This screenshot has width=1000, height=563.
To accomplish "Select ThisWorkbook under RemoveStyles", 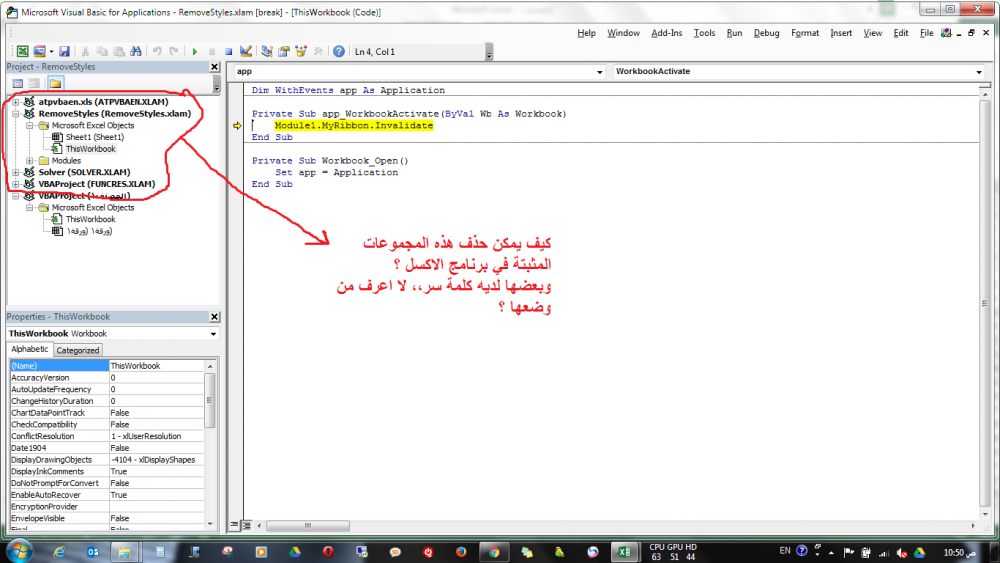I will point(91,149).
